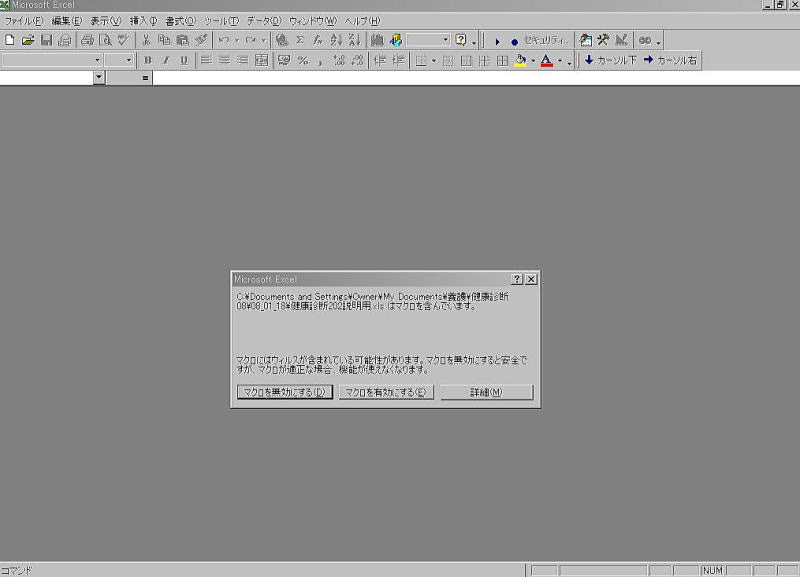This screenshot has width=800, height=577.
Task: Open the Font Color dropdown arrow
Action: [560, 60]
